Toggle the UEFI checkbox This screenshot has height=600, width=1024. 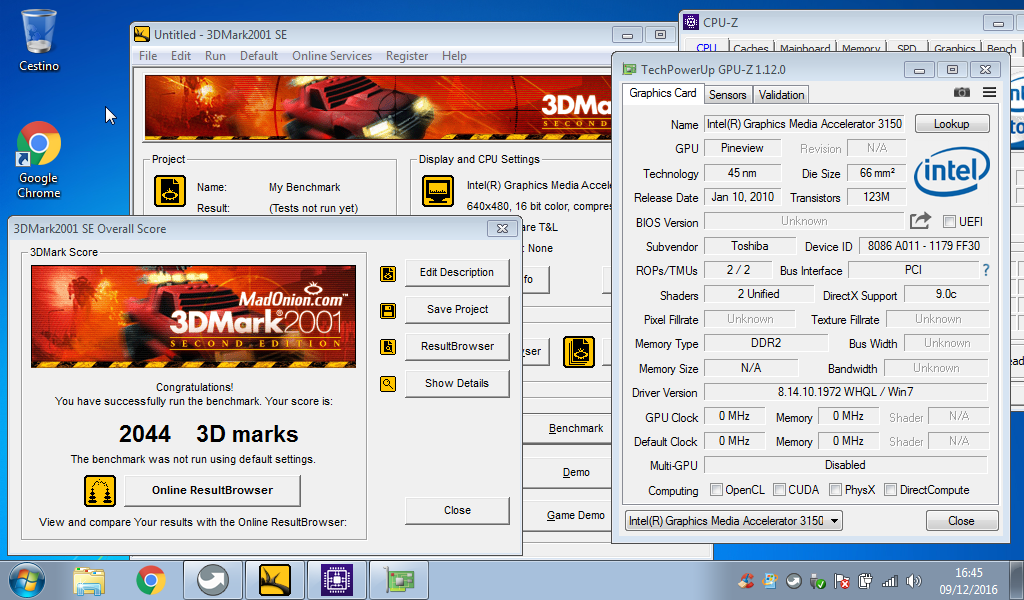950,221
